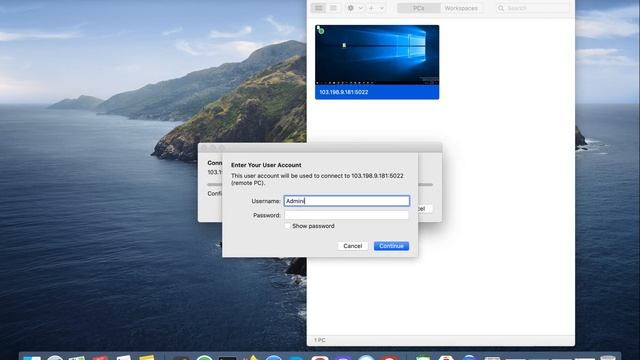The width and height of the screenshot is (640, 360).
Task: Cancel the Enter Your User Account dialog
Action: [353, 246]
